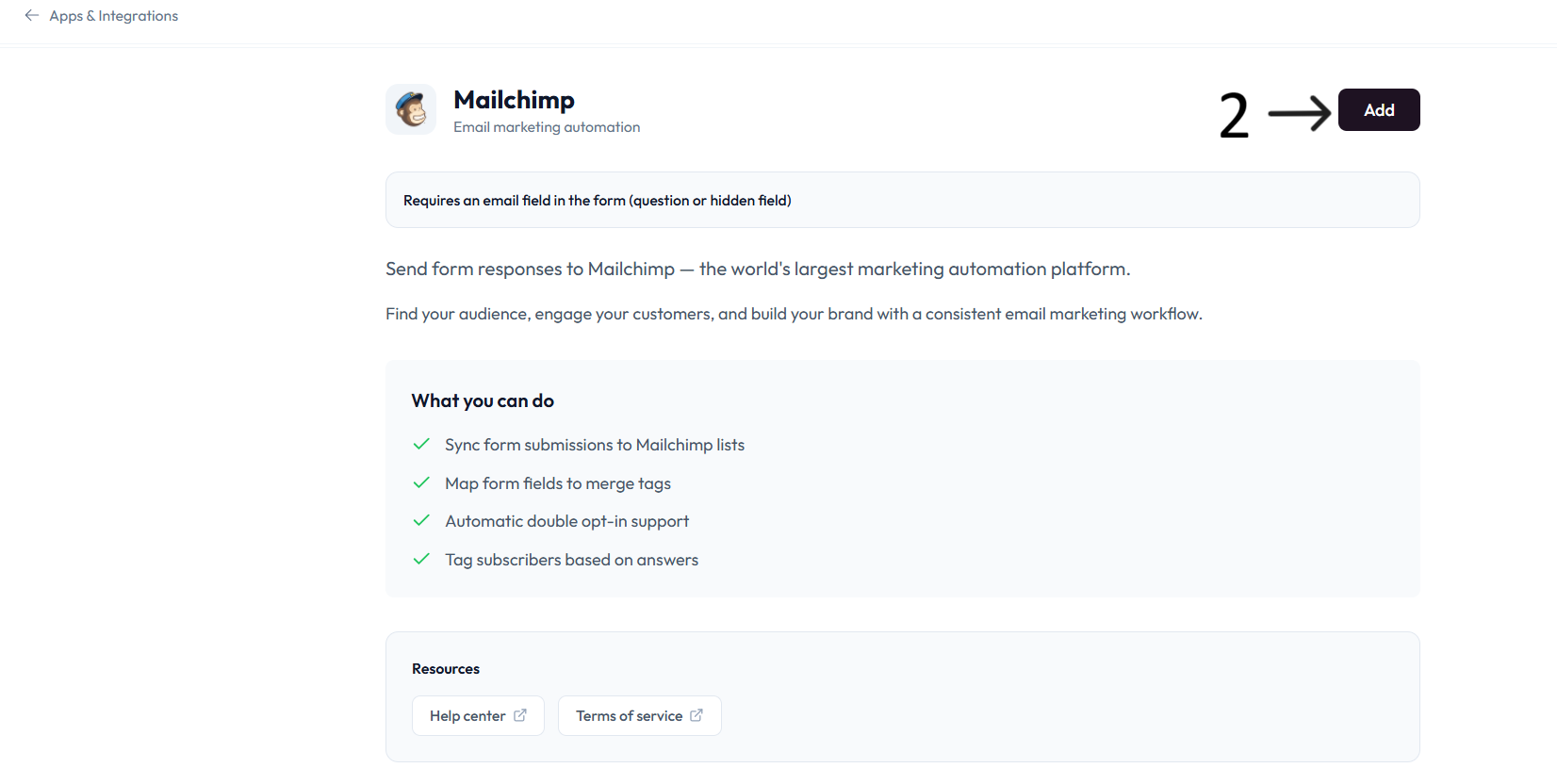
Task: Click the Resources heading
Action: pyautogui.click(x=446, y=669)
